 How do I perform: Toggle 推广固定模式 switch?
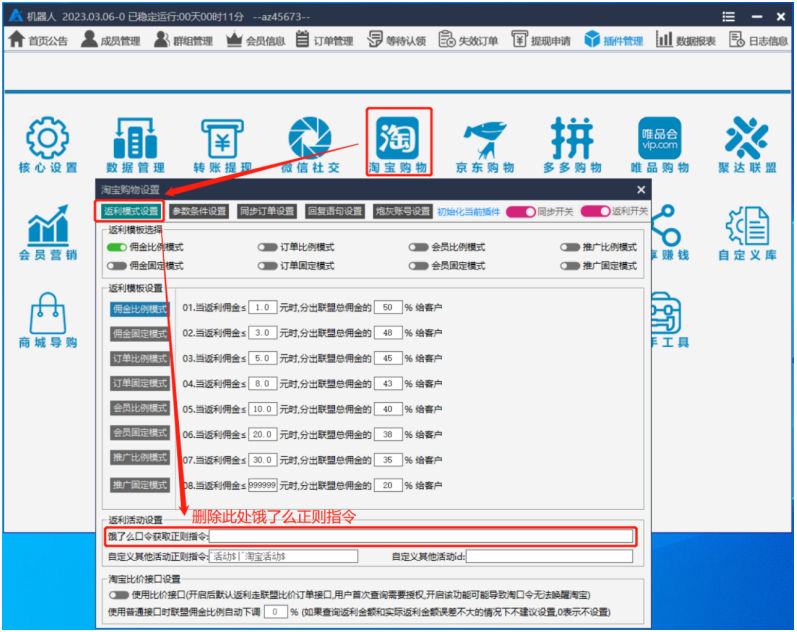click(x=570, y=266)
